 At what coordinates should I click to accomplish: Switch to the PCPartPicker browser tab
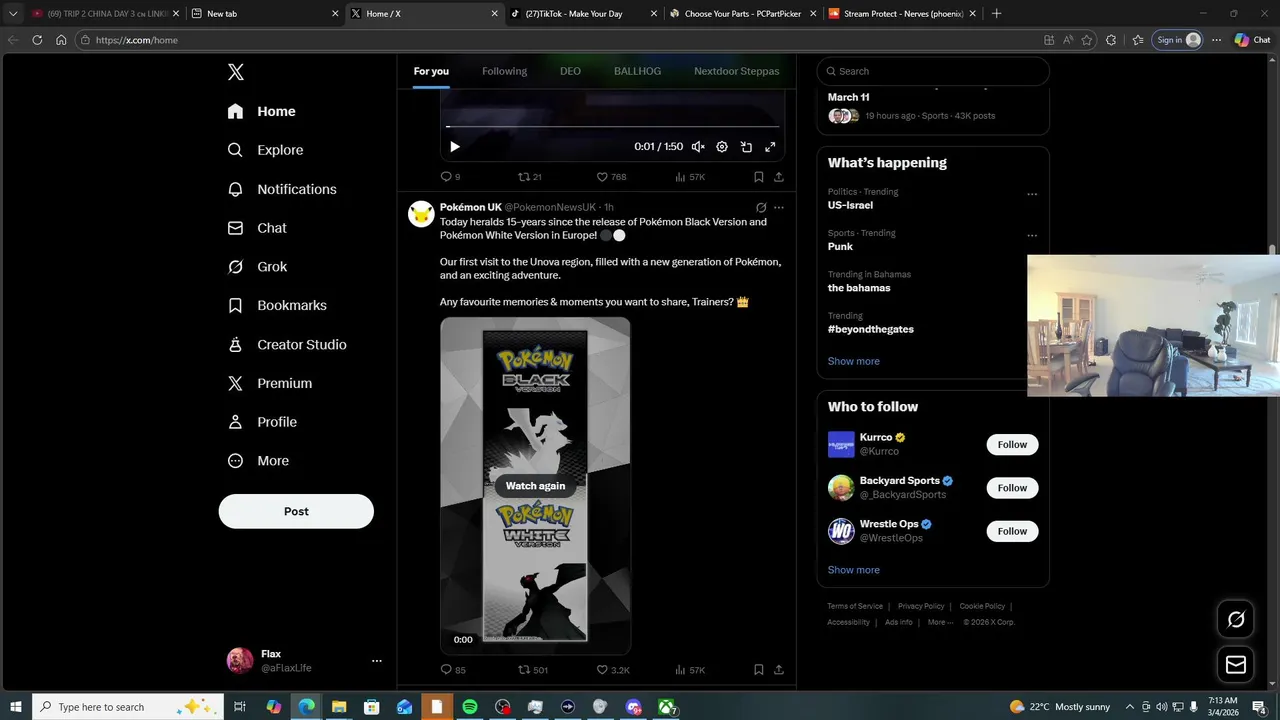(x=743, y=14)
